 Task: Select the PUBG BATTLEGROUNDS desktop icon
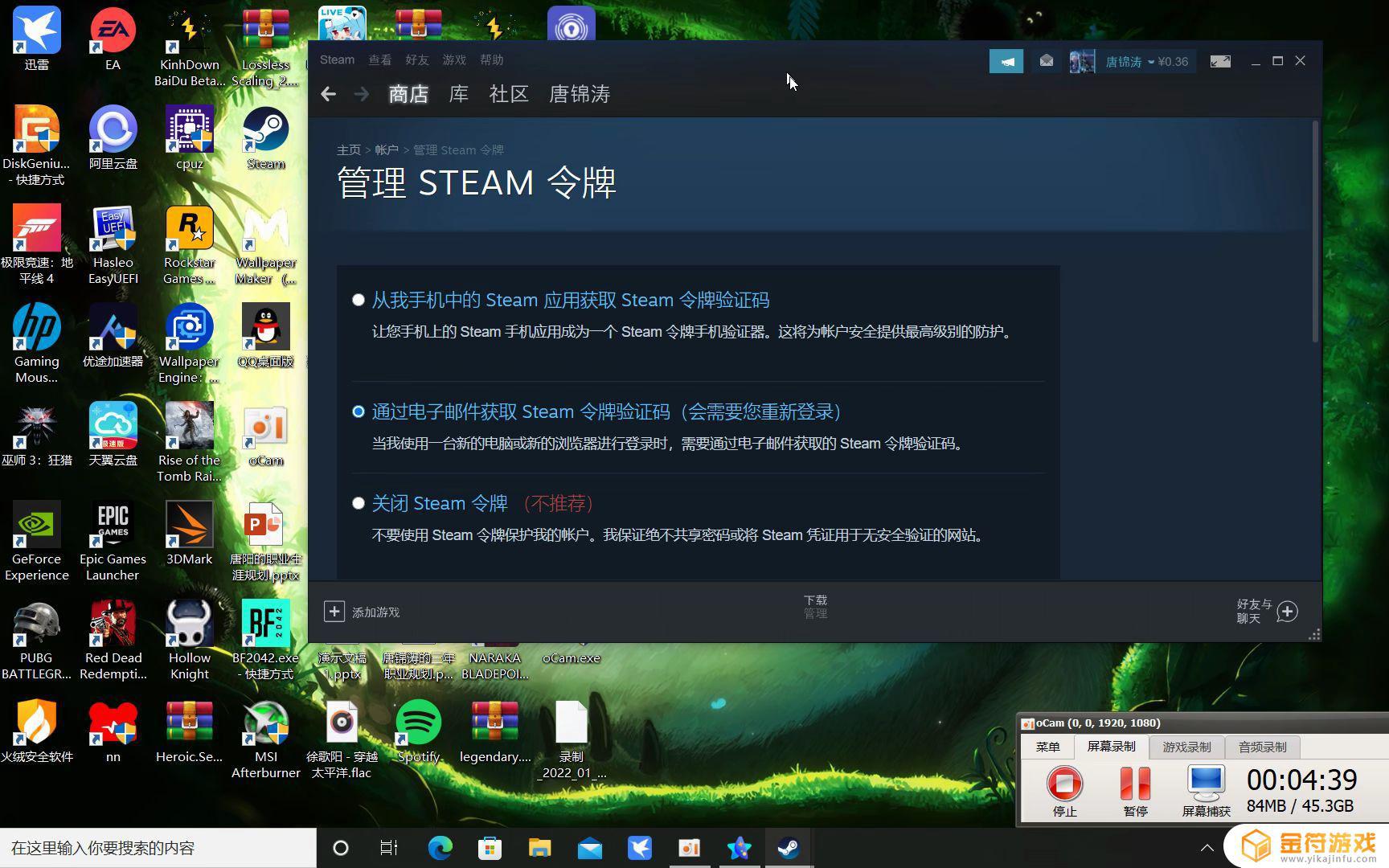tap(36, 640)
